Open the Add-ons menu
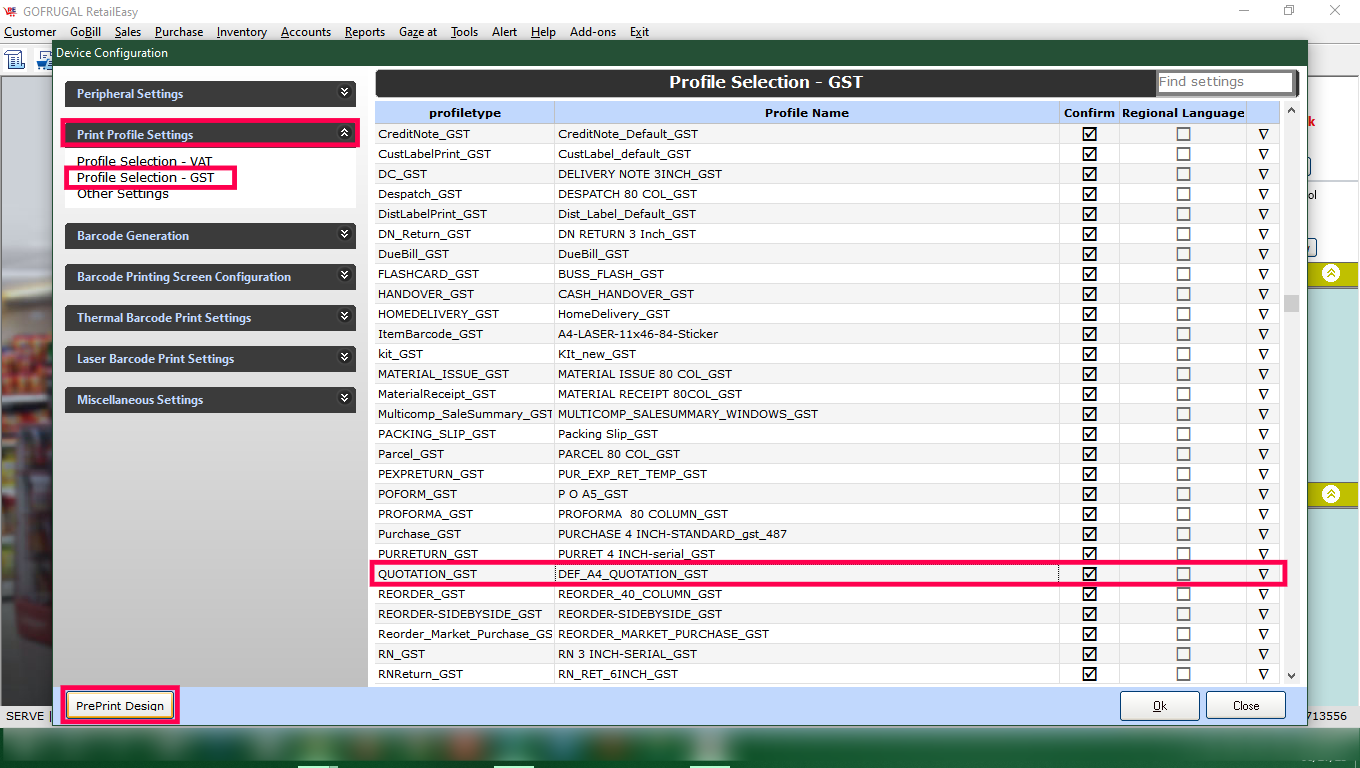Screen dimensions: 1360x768 tap(593, 32)
